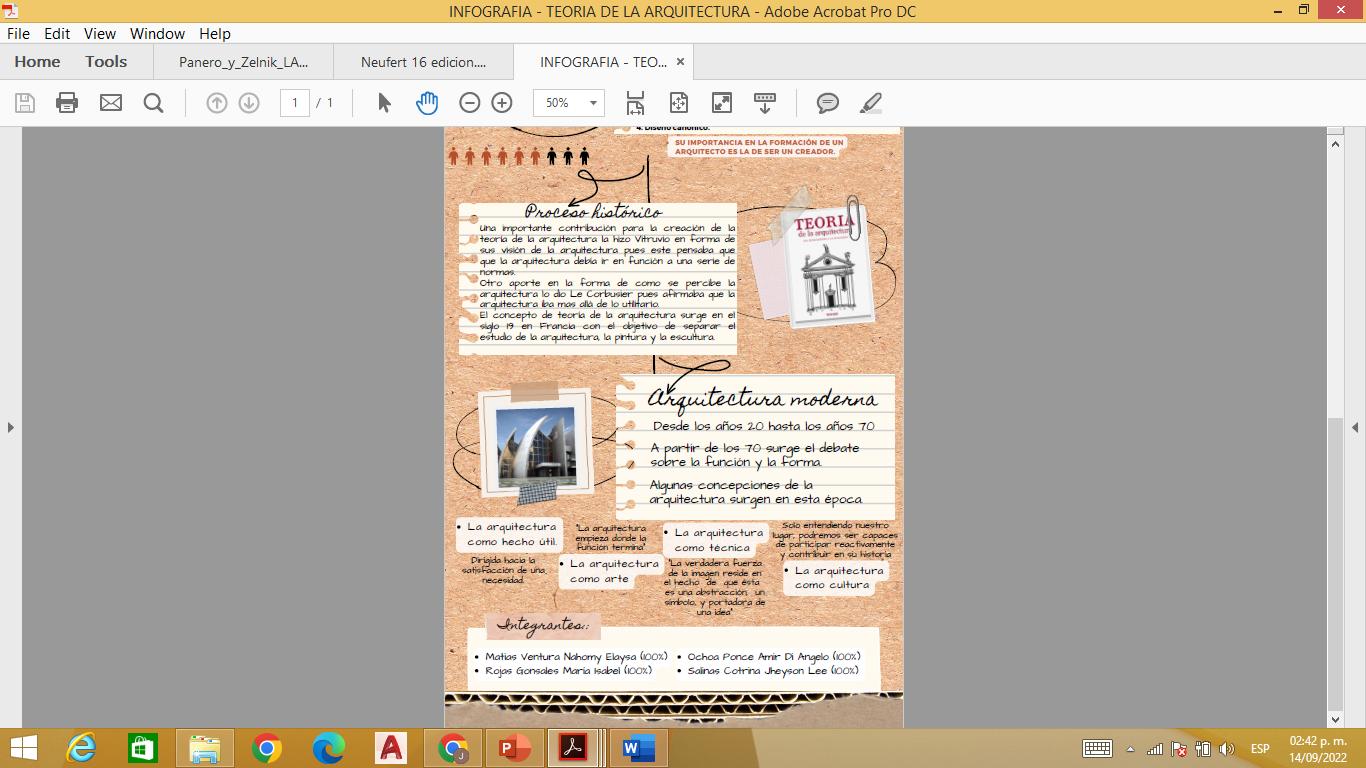Screen dimensions: 1366x768
Task: Open the Find text magnifier
Action: (x=153, y=102)
